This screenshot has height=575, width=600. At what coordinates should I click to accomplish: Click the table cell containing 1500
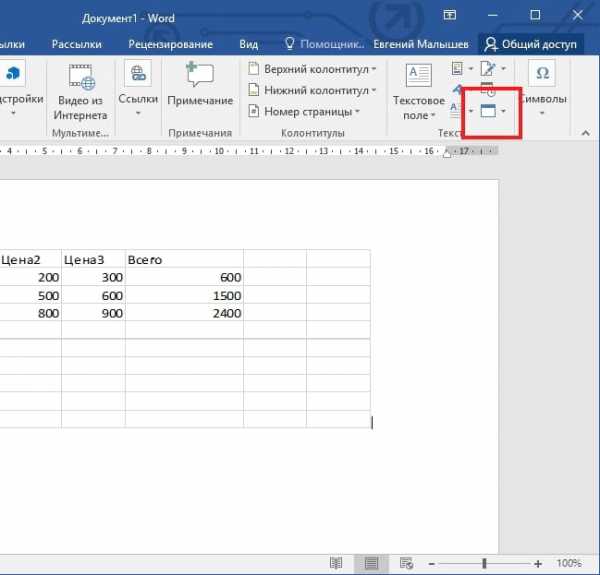[184, 296]
